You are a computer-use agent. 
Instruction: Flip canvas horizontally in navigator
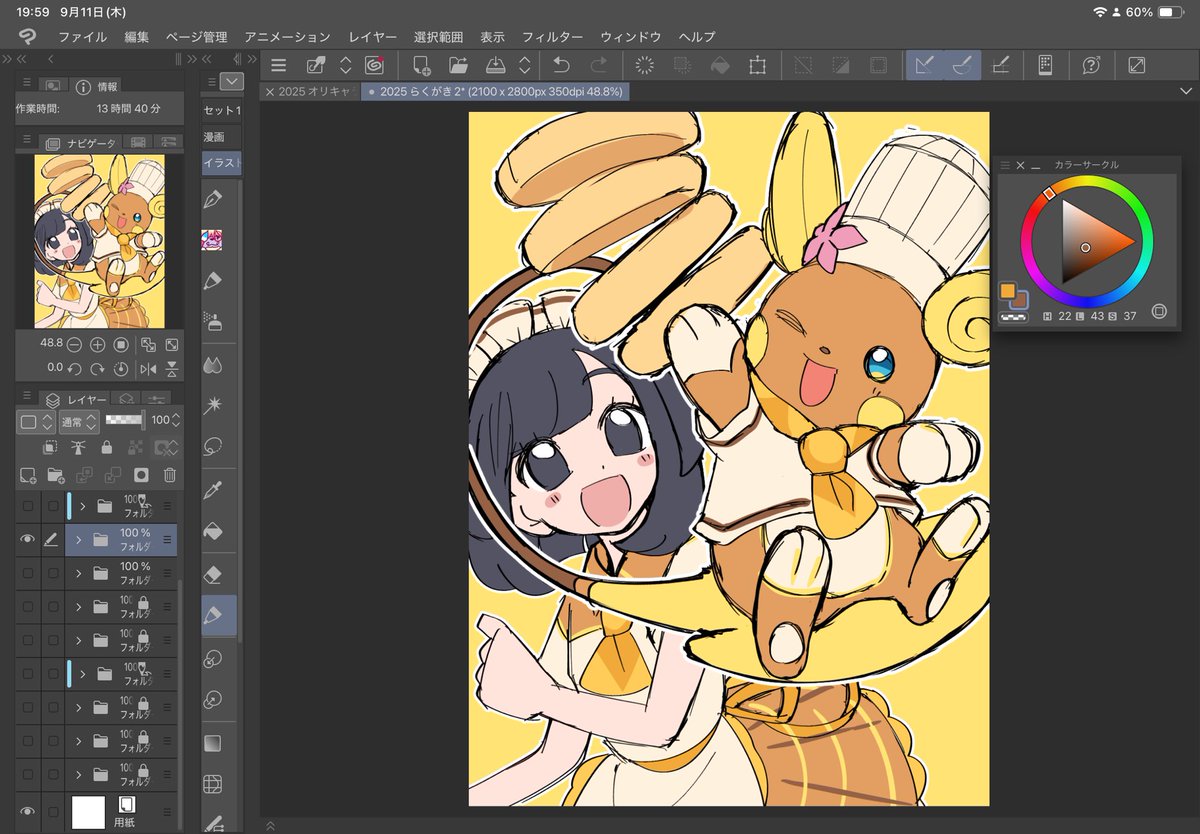click(x=148, y=369)
